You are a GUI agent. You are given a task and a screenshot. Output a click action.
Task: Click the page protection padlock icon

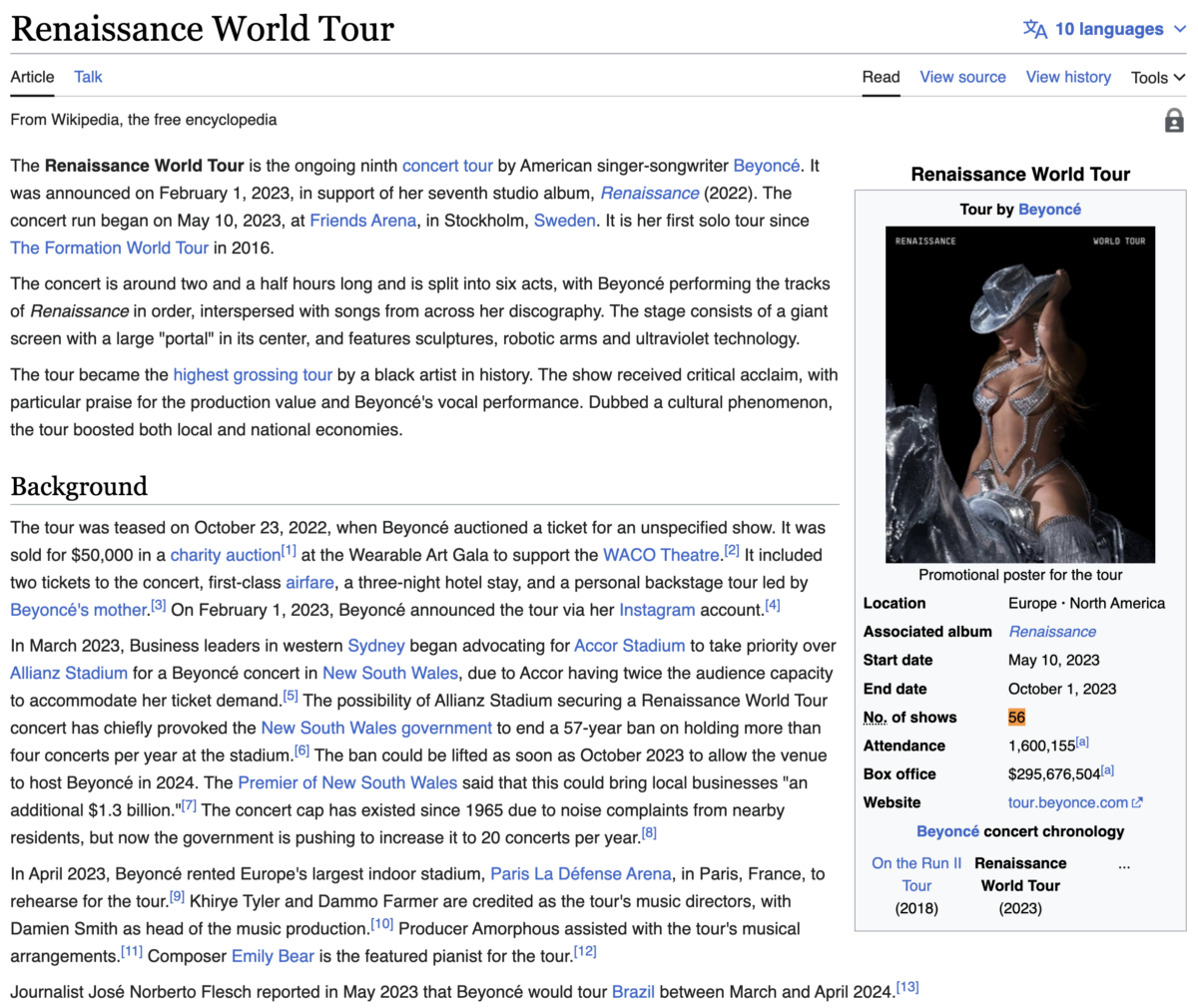coord(1174,121)
